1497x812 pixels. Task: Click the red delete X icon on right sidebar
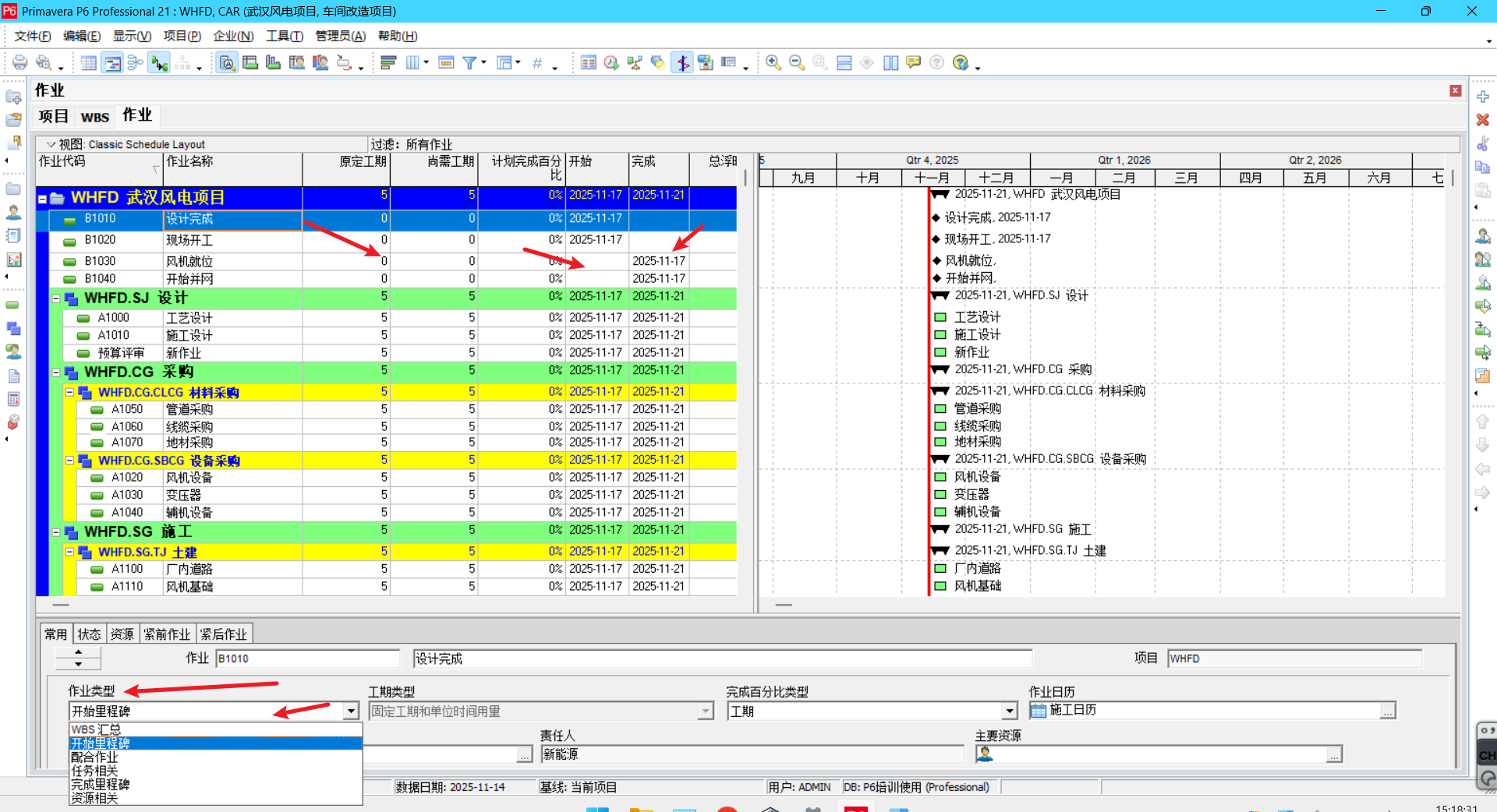tap(1483, 120)
